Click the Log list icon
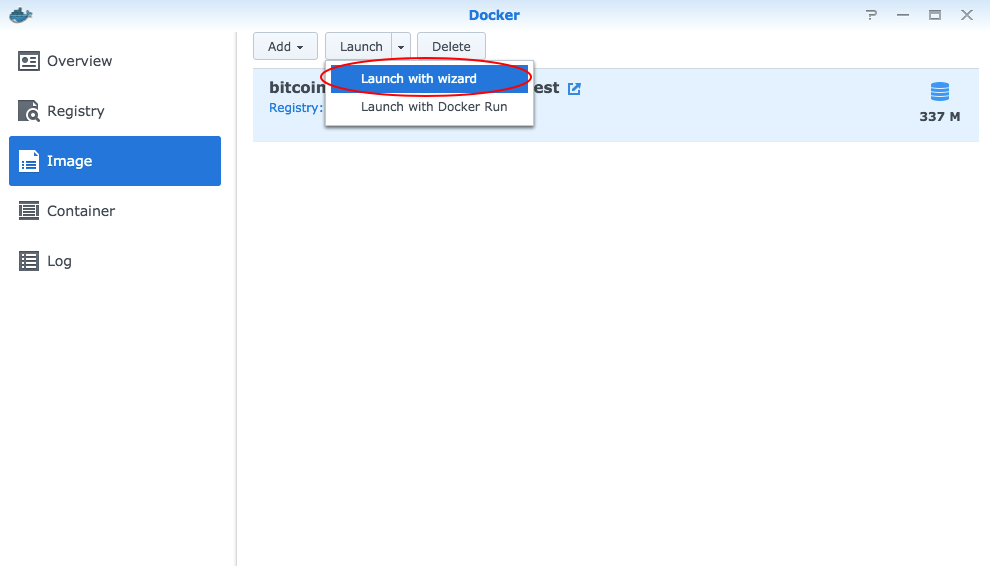 (x=28, y=261)
